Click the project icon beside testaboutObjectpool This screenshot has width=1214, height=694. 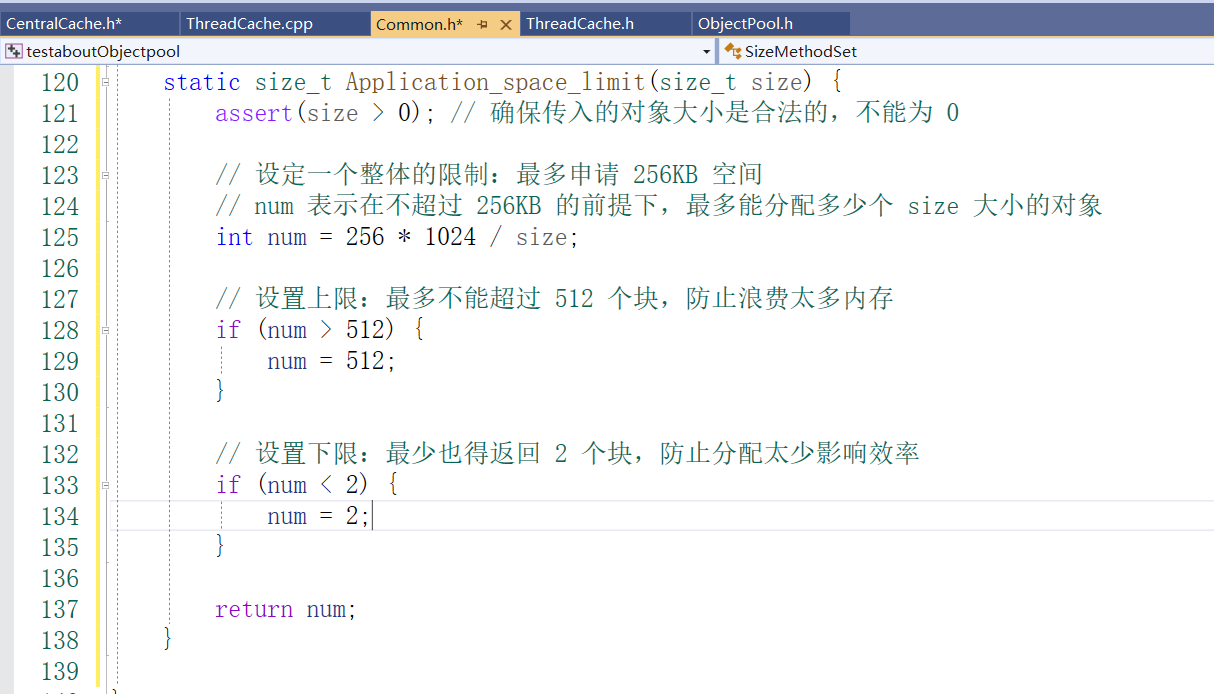coord(14,51)
